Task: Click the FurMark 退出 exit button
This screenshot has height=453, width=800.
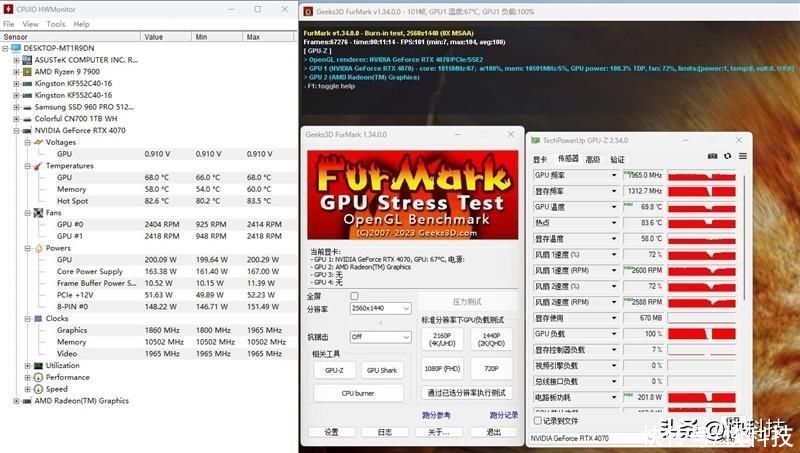Action: pyautogui.click(x=493, y=432)
